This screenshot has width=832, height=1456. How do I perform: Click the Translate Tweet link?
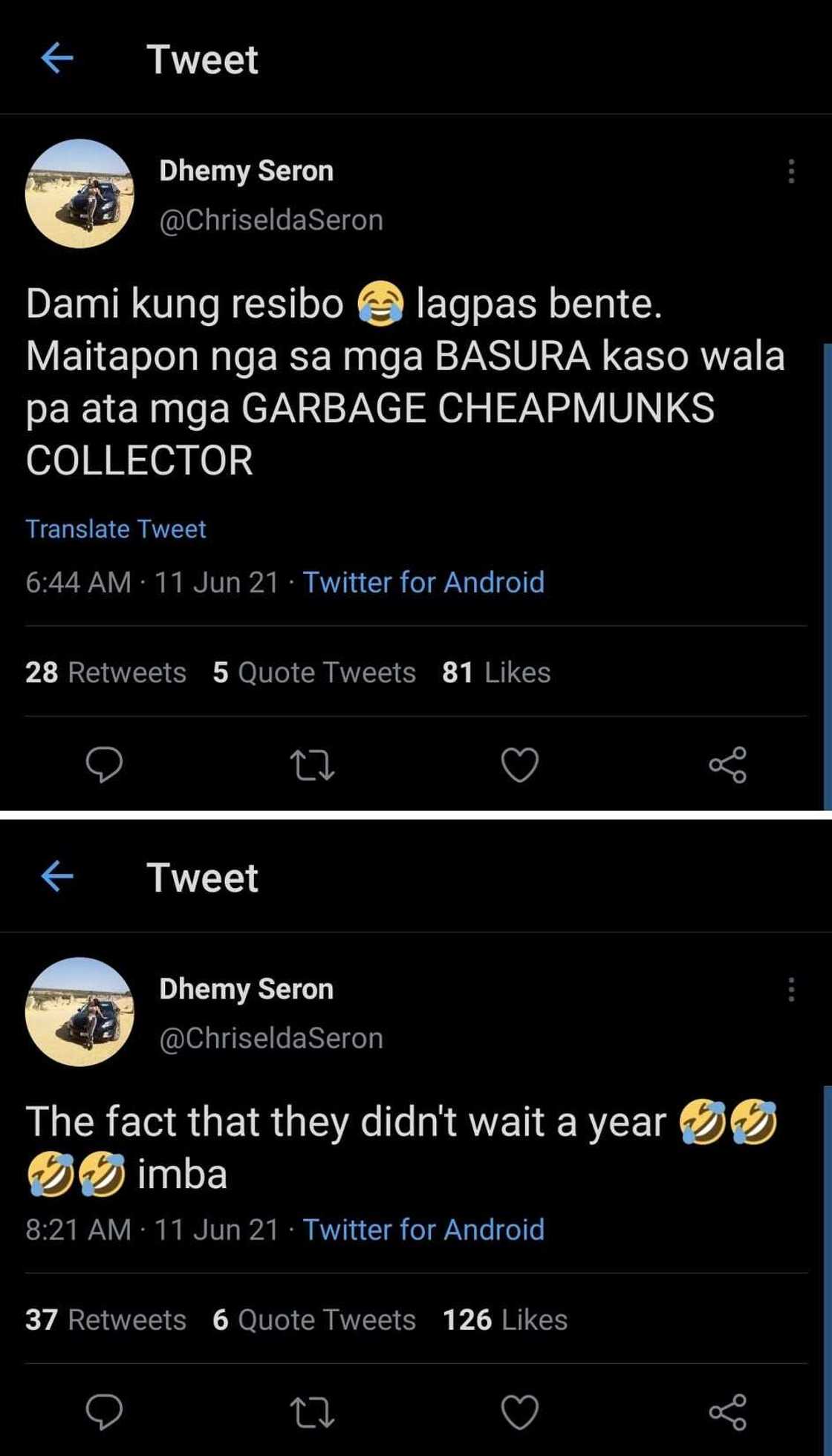(116, 529)
